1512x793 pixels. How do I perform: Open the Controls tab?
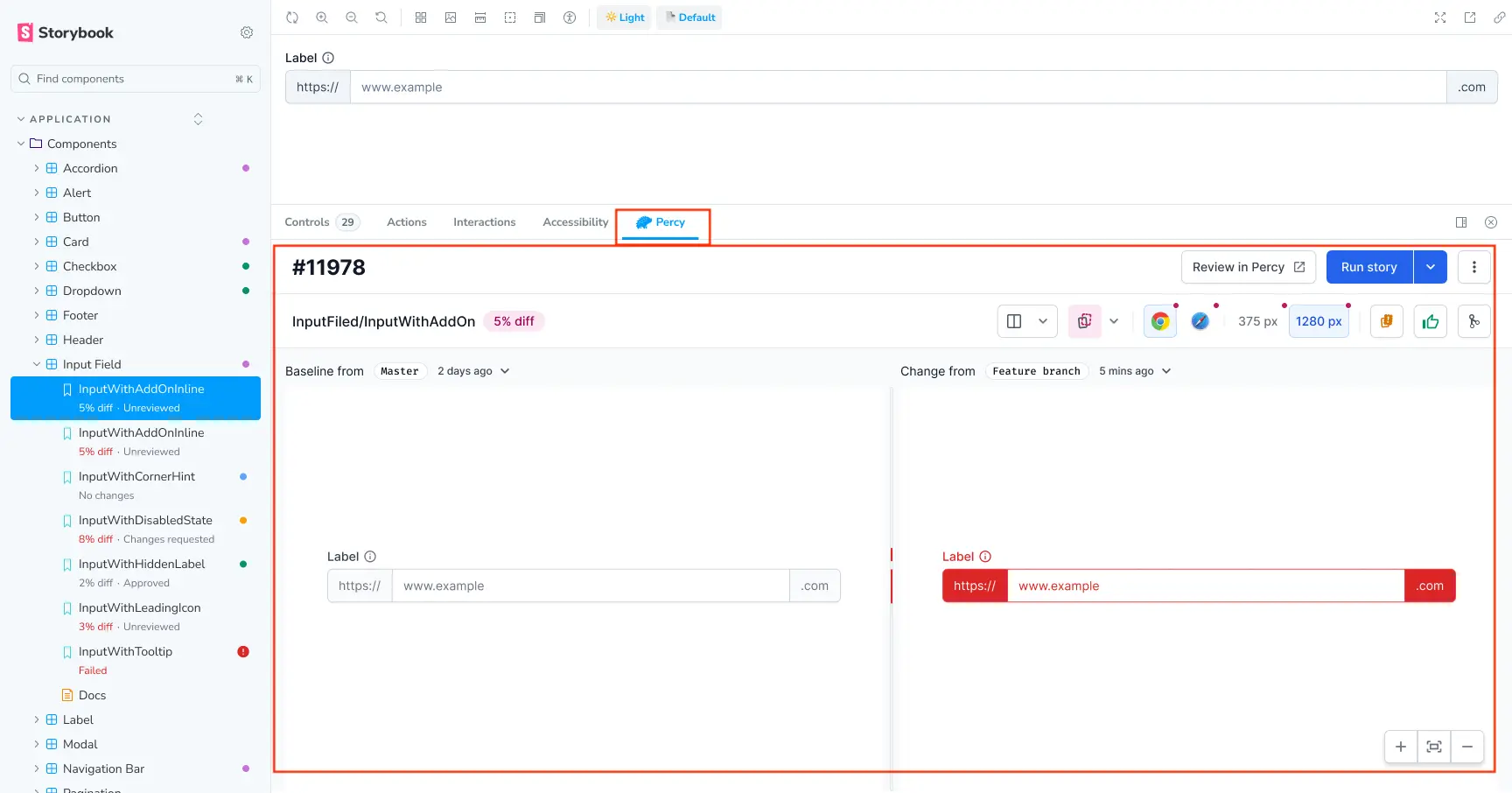tap(307, 222)
